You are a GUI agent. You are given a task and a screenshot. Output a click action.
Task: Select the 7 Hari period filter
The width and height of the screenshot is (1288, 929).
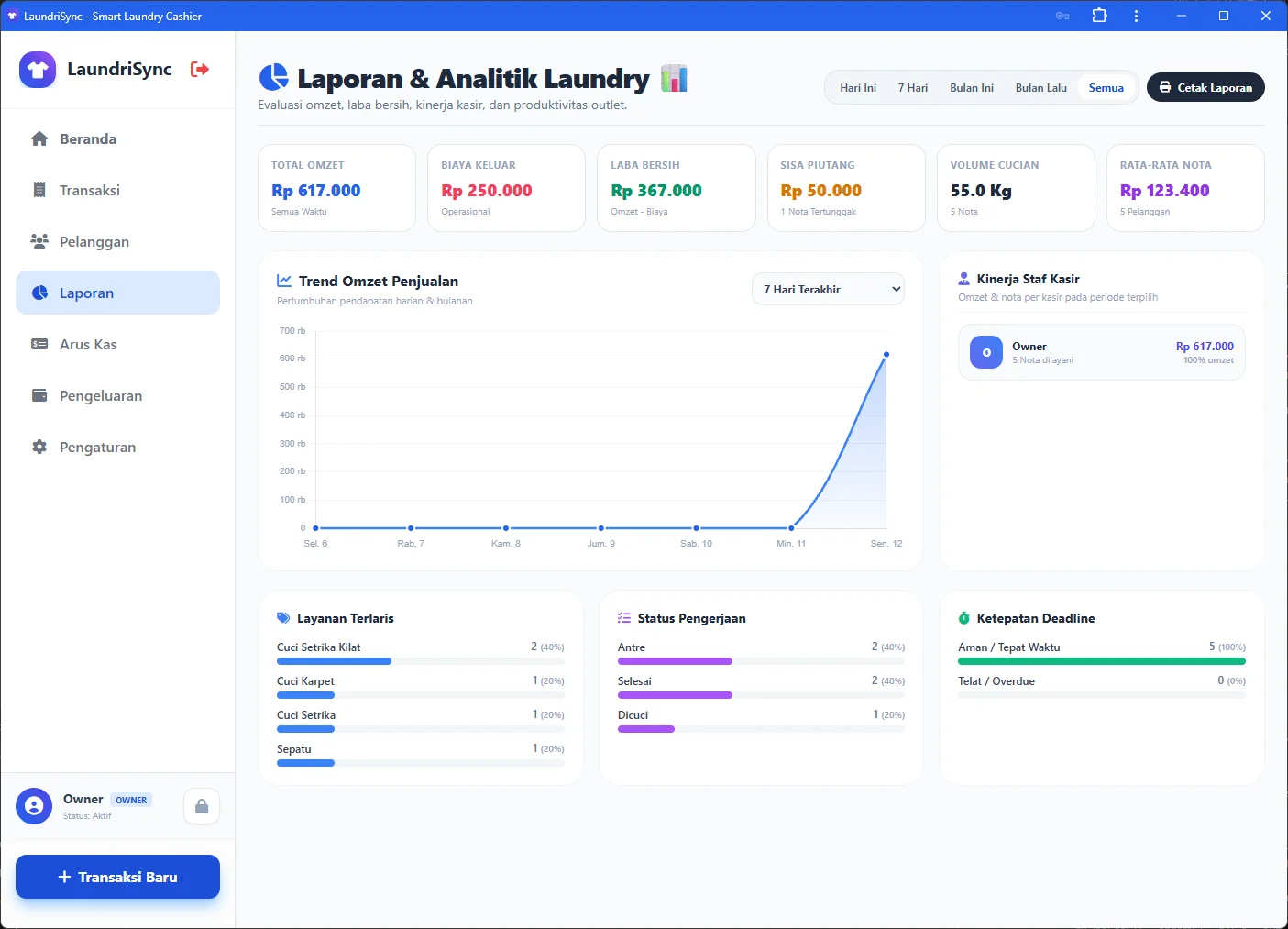pos(913,88)
